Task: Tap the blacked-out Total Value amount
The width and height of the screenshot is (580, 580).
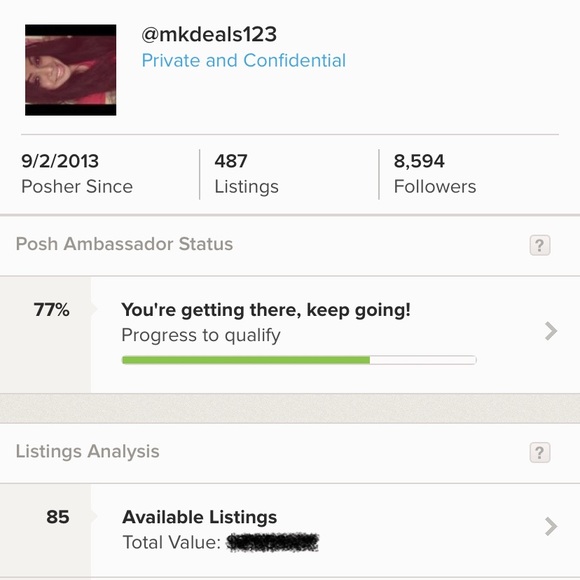Action: [x=273, y=543]
